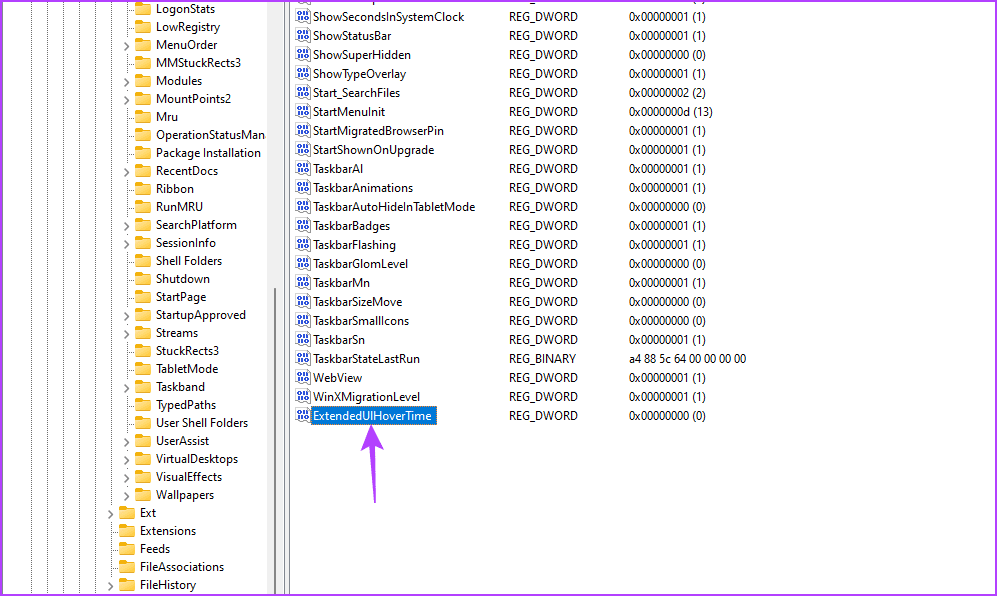The image size is (997, 596).
Task: Click the folder icon of Shell Folders
Action: 143,261
